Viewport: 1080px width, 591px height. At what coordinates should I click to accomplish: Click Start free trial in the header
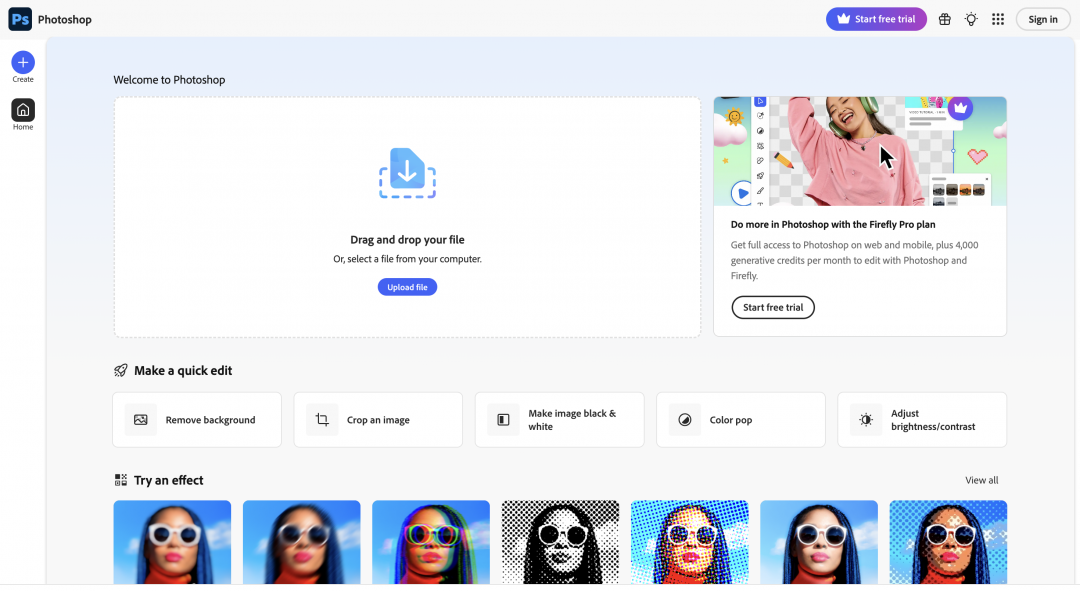(x=876, y=19)
